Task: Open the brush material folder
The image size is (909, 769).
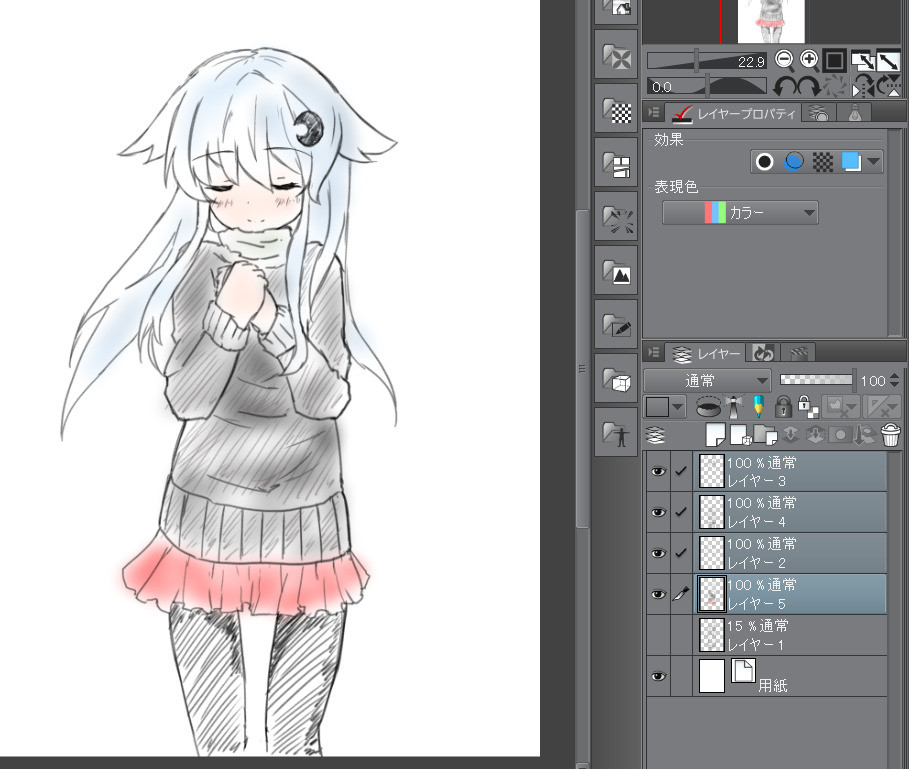Action: [616, 325]
